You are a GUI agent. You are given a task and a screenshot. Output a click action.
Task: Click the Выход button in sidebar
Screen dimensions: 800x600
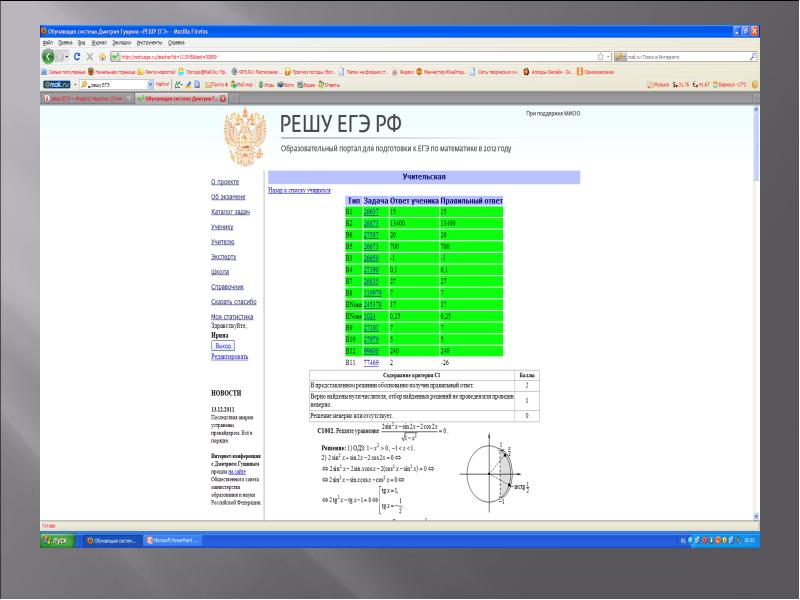pos(224,345)
